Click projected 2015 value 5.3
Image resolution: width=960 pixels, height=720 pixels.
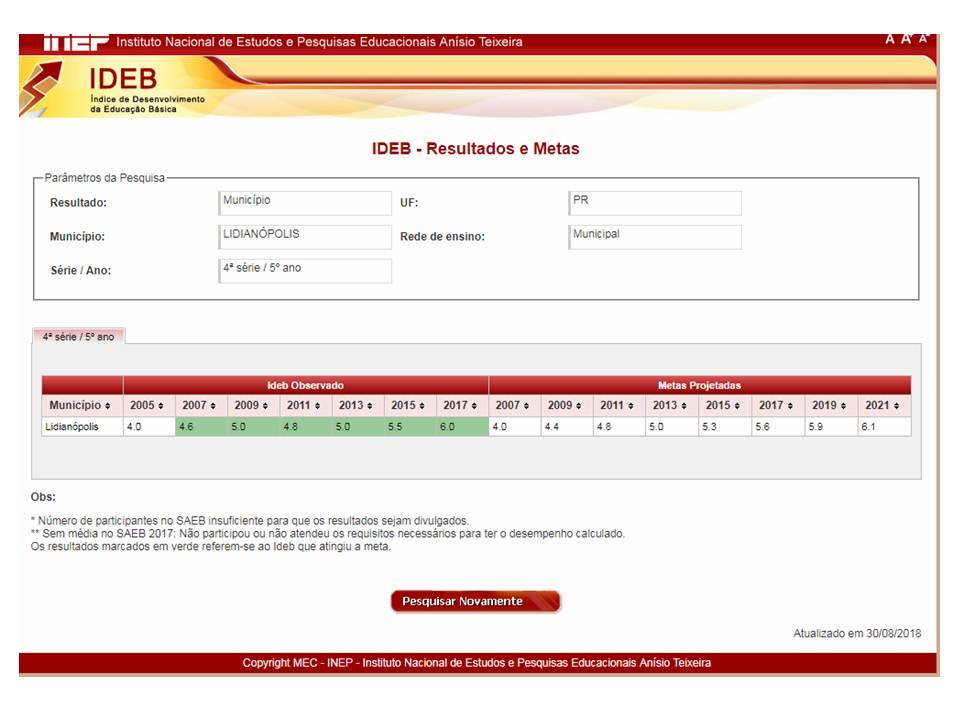coord(726,427)
